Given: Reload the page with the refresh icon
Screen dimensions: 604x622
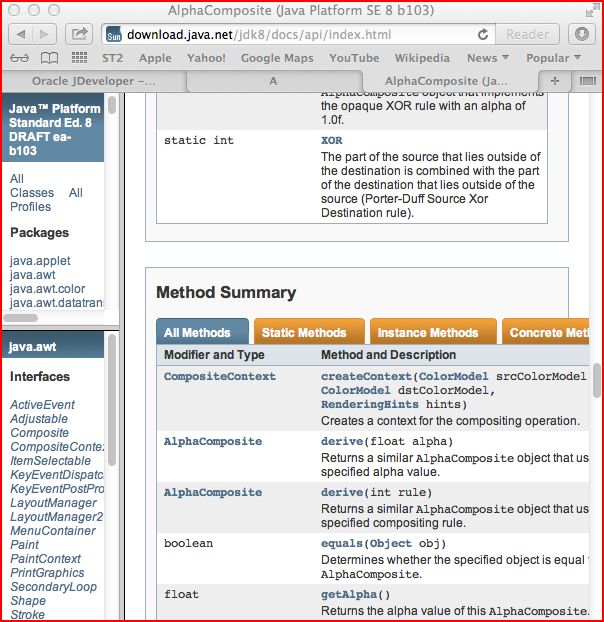Looking at the screenshot, I should 483,34.
